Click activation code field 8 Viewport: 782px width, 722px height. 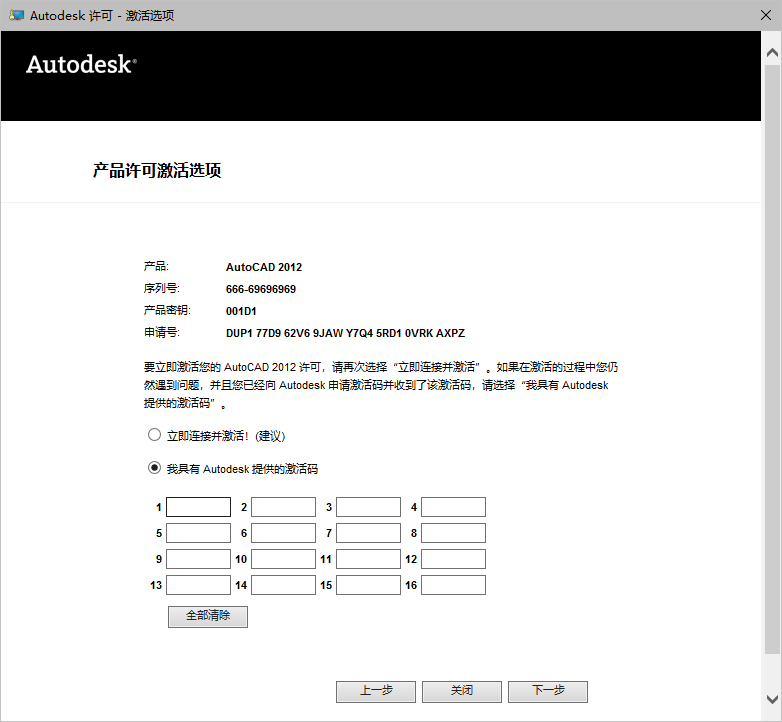click(x=453, y=533)
